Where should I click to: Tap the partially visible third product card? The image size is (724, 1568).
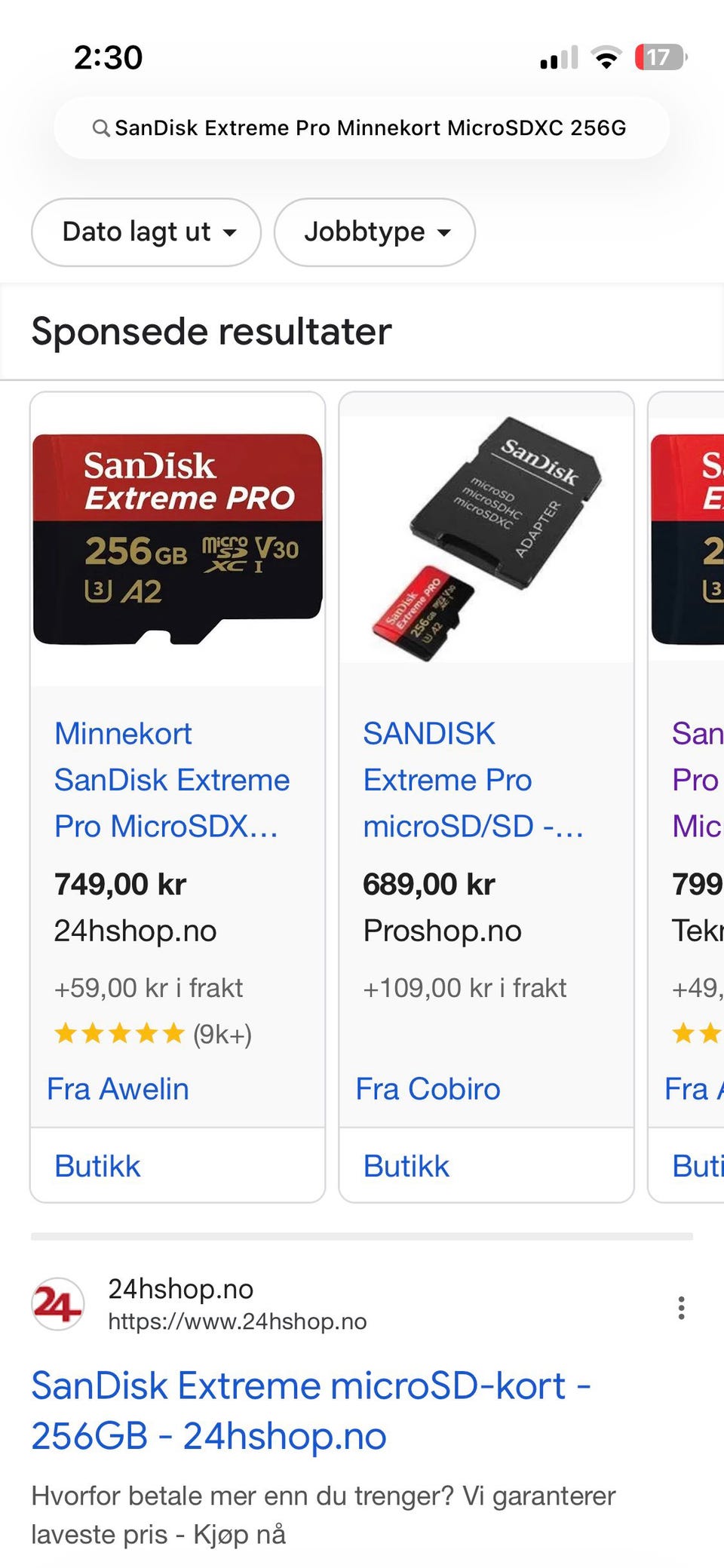coord(686,796)
